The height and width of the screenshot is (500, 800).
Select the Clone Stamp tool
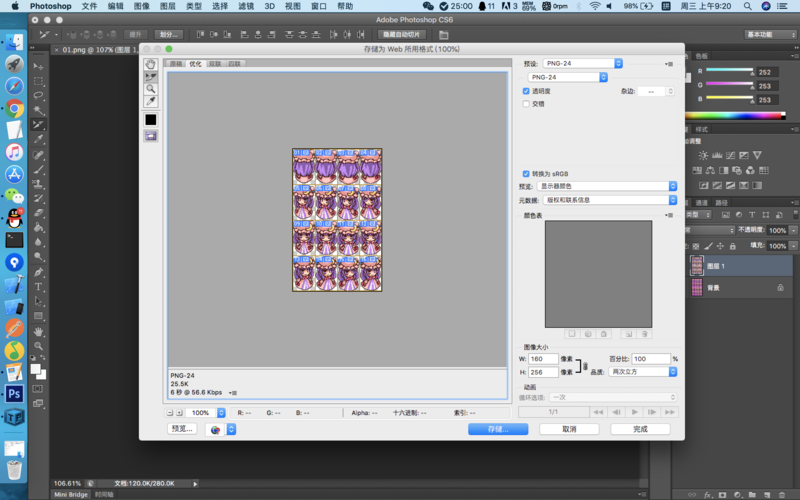38,184
